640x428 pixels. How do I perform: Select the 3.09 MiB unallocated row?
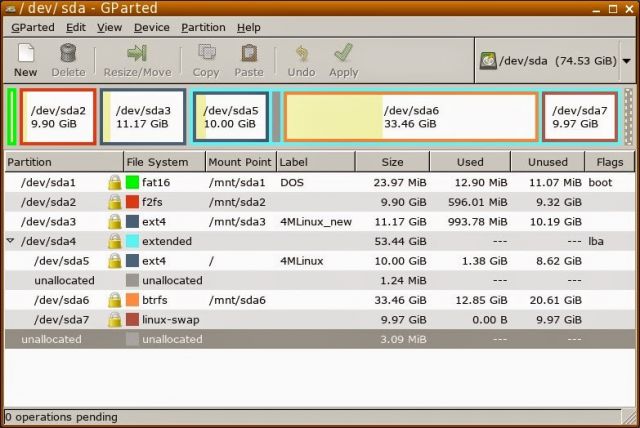320,339
